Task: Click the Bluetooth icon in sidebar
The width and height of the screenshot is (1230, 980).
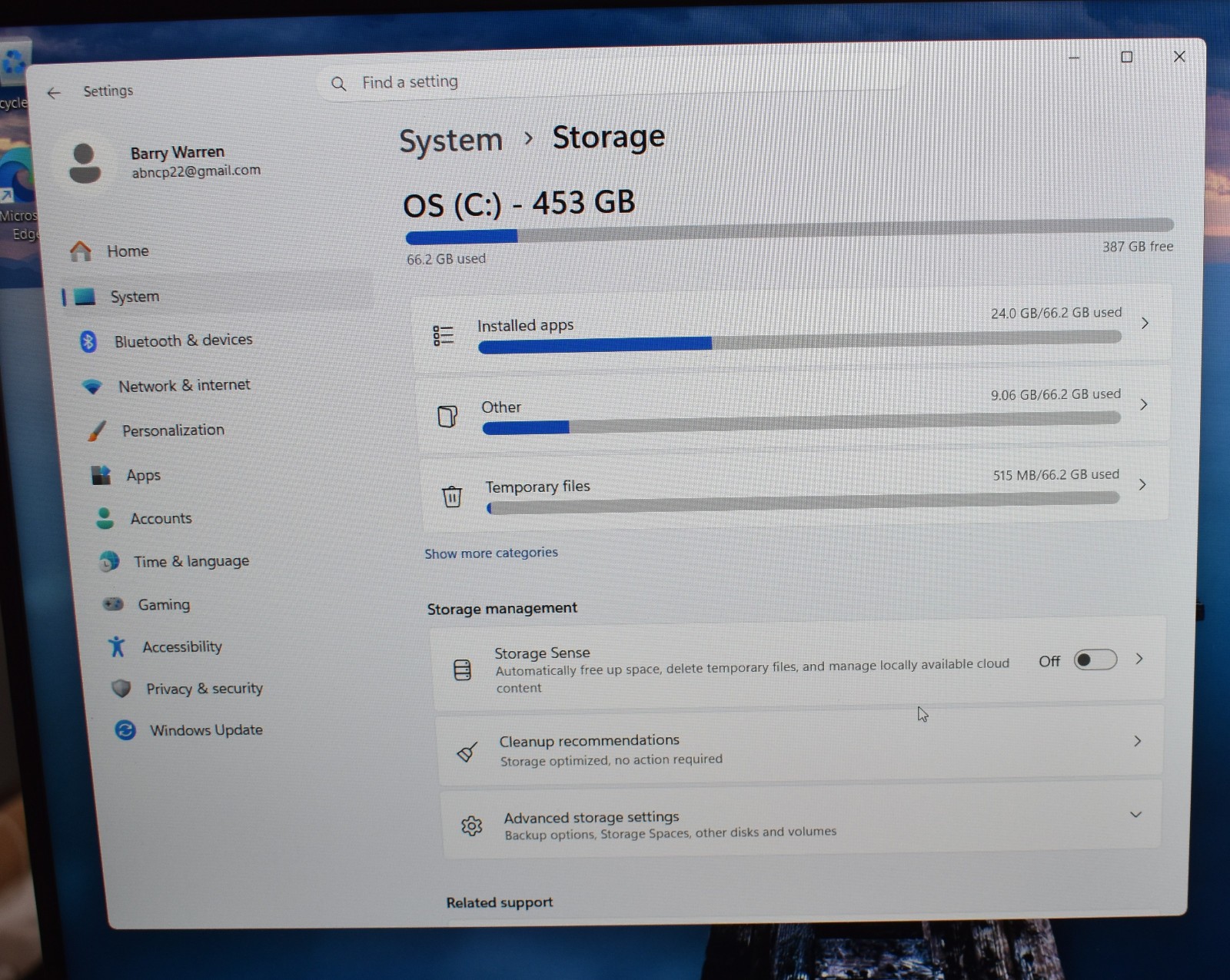Action: [88, 341]
